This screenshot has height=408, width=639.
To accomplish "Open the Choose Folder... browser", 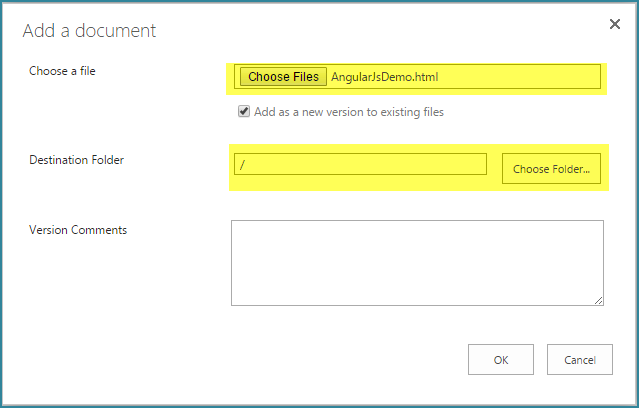I will tap(551, 168).
